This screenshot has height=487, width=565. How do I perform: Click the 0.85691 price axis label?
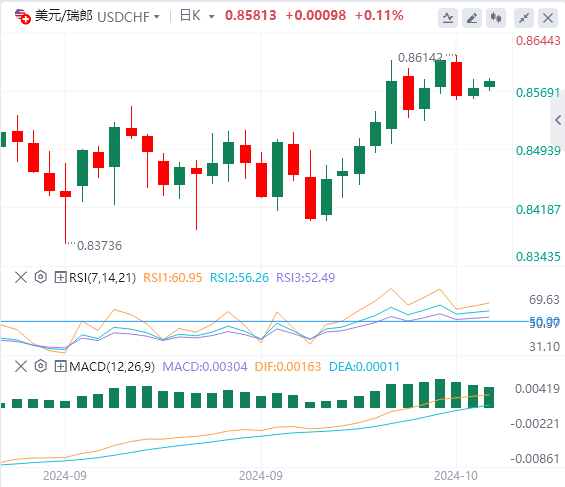pos(538,93)
